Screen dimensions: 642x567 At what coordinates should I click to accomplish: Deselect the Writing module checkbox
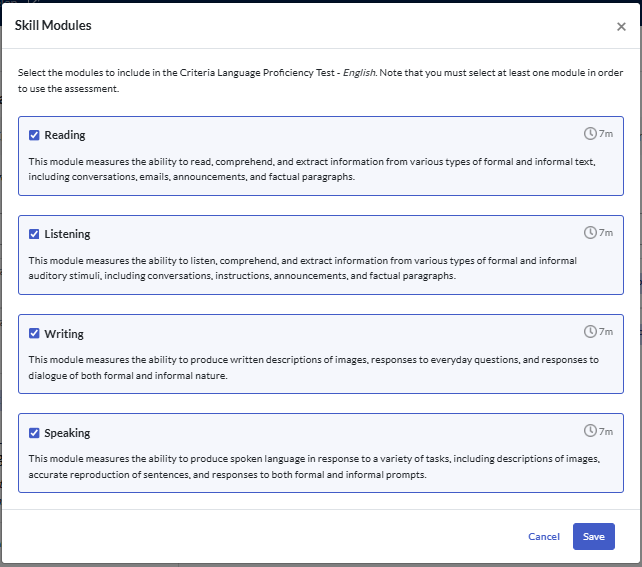coord(34,334)
